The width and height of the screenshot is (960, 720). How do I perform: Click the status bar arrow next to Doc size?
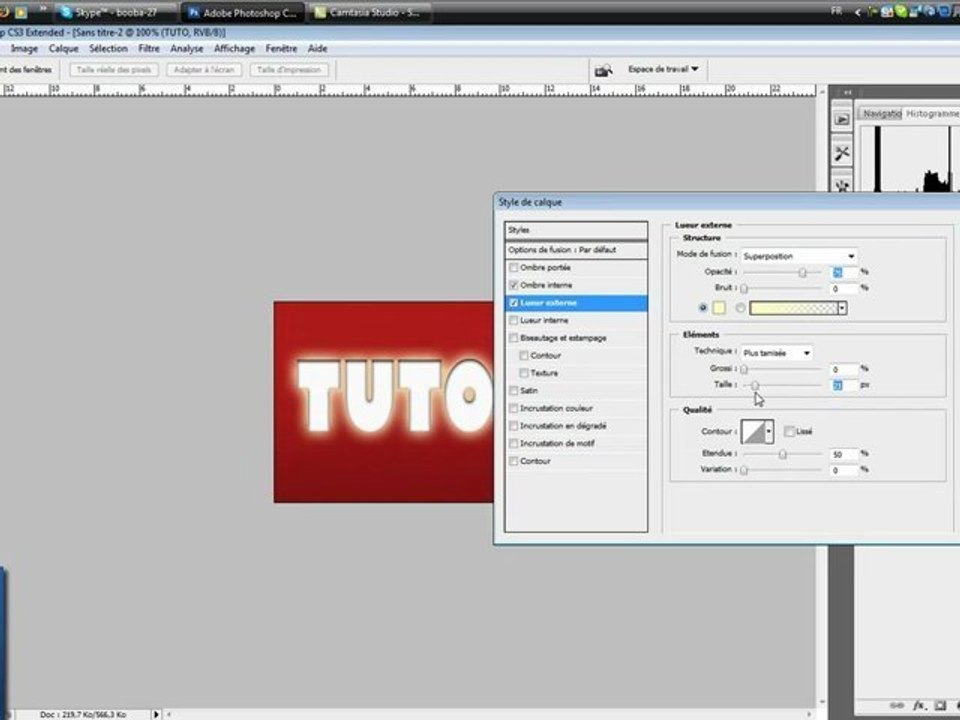point(156,714)
